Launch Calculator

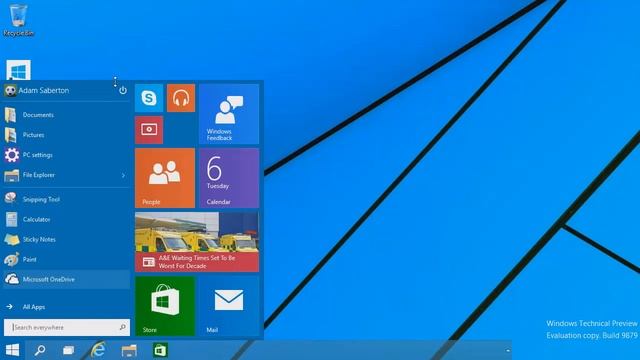coord(67,219)
